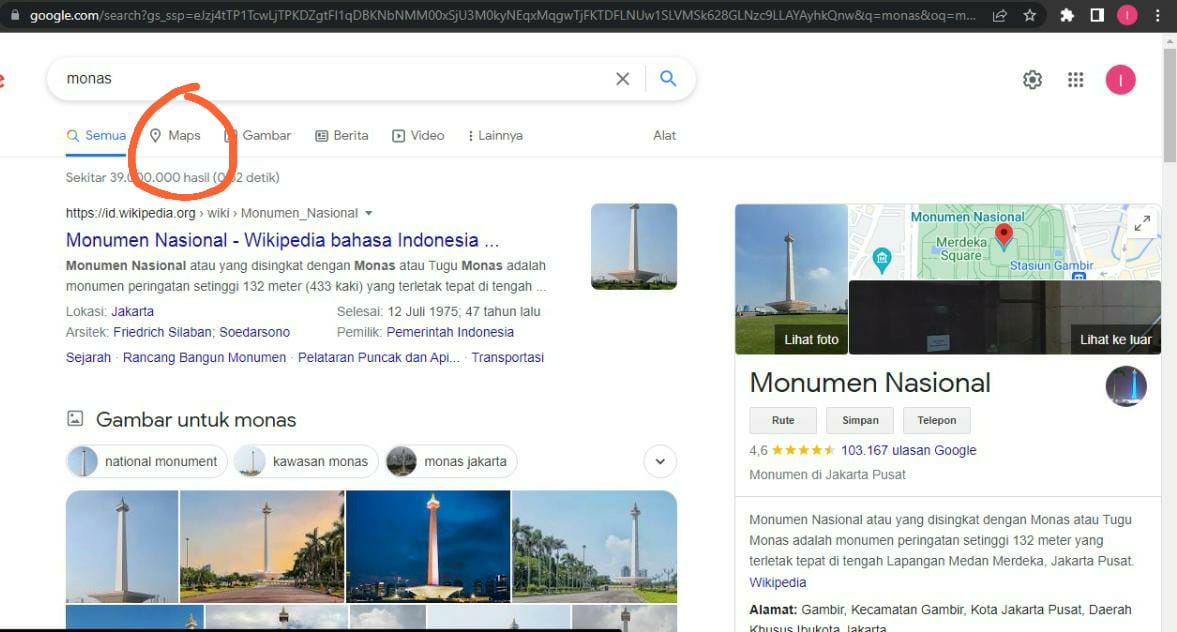Open the Transportasi sitelink

click(x=507, y=357)
